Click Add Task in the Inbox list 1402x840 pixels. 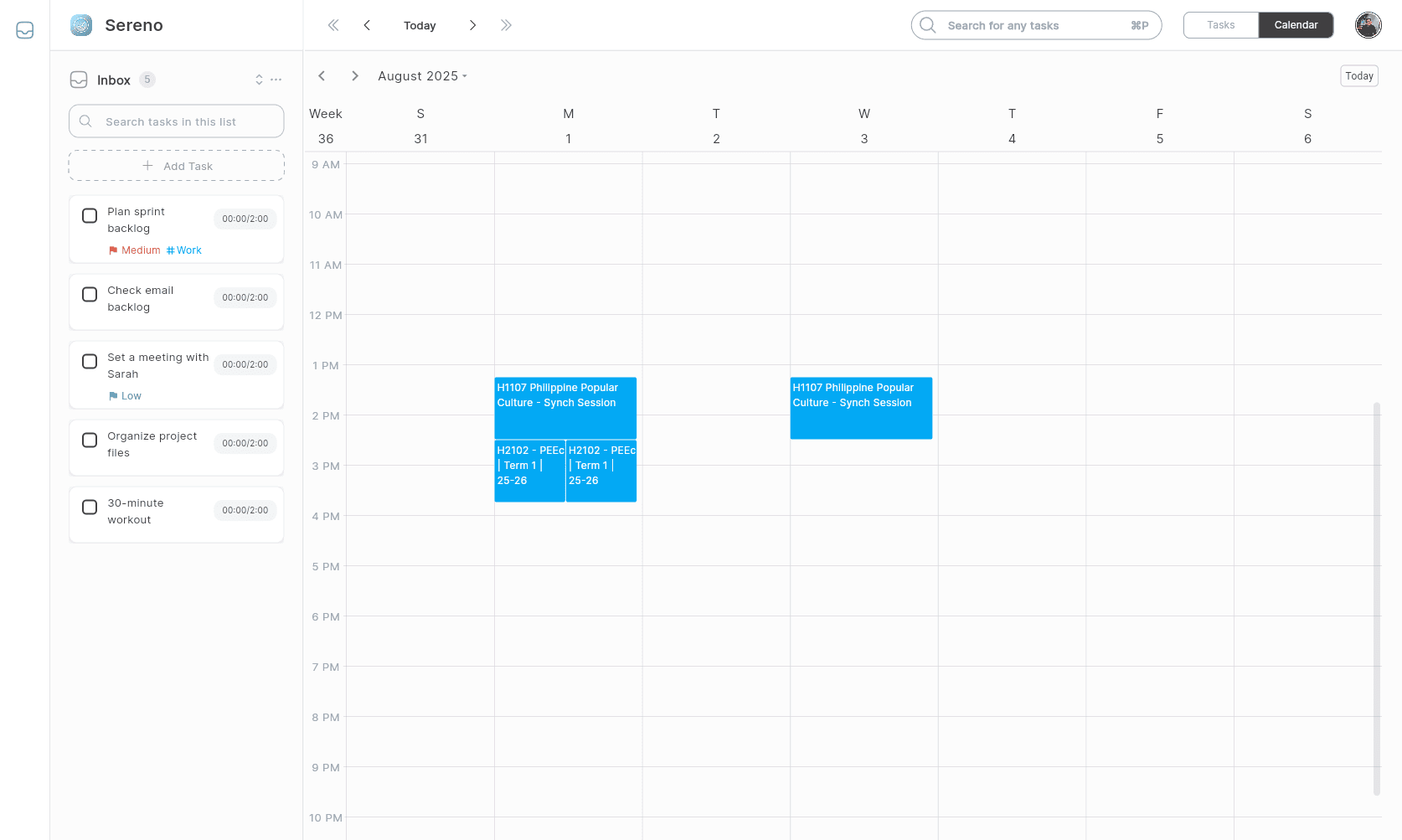pos(176,165)
